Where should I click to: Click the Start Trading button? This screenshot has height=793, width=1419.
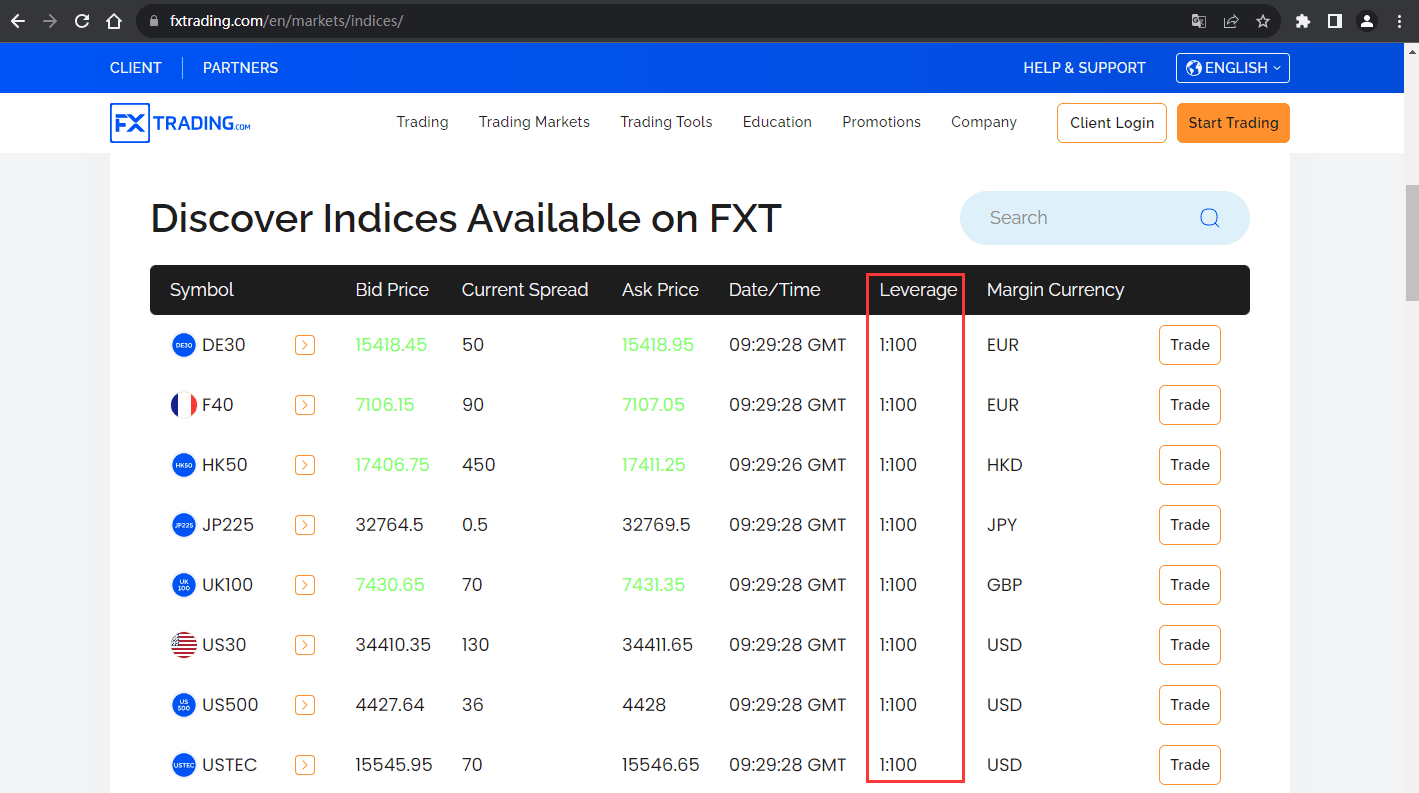pyautogui.click(x=1233, y=123)
